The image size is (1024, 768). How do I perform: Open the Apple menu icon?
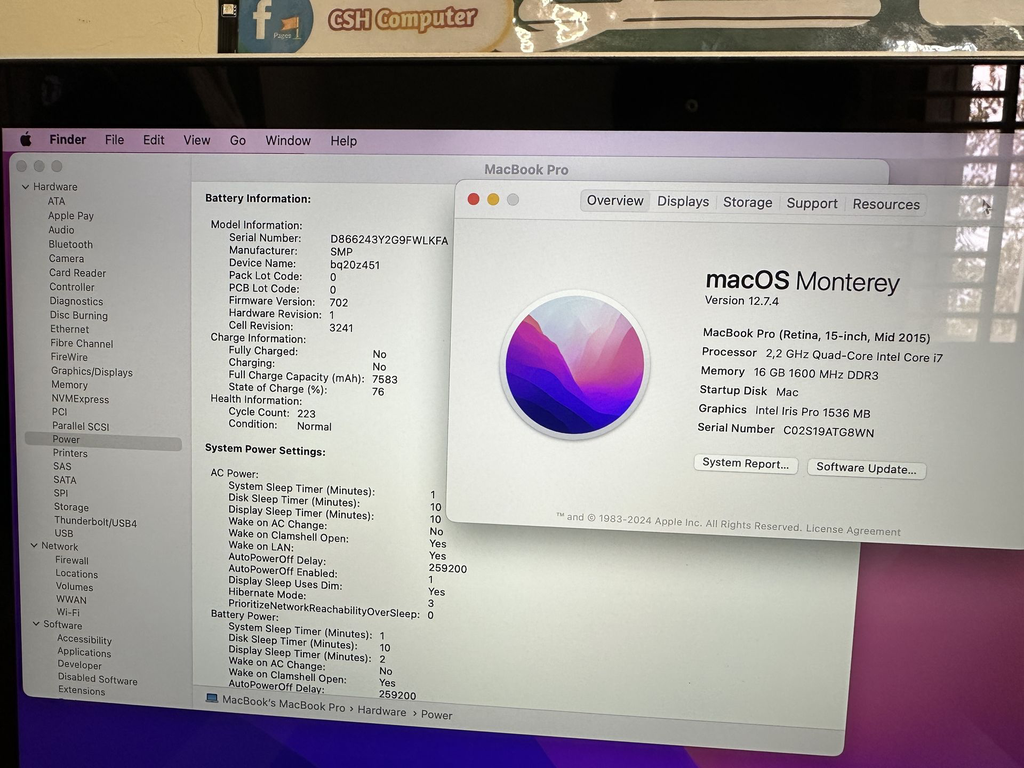(x=26, y=140)
